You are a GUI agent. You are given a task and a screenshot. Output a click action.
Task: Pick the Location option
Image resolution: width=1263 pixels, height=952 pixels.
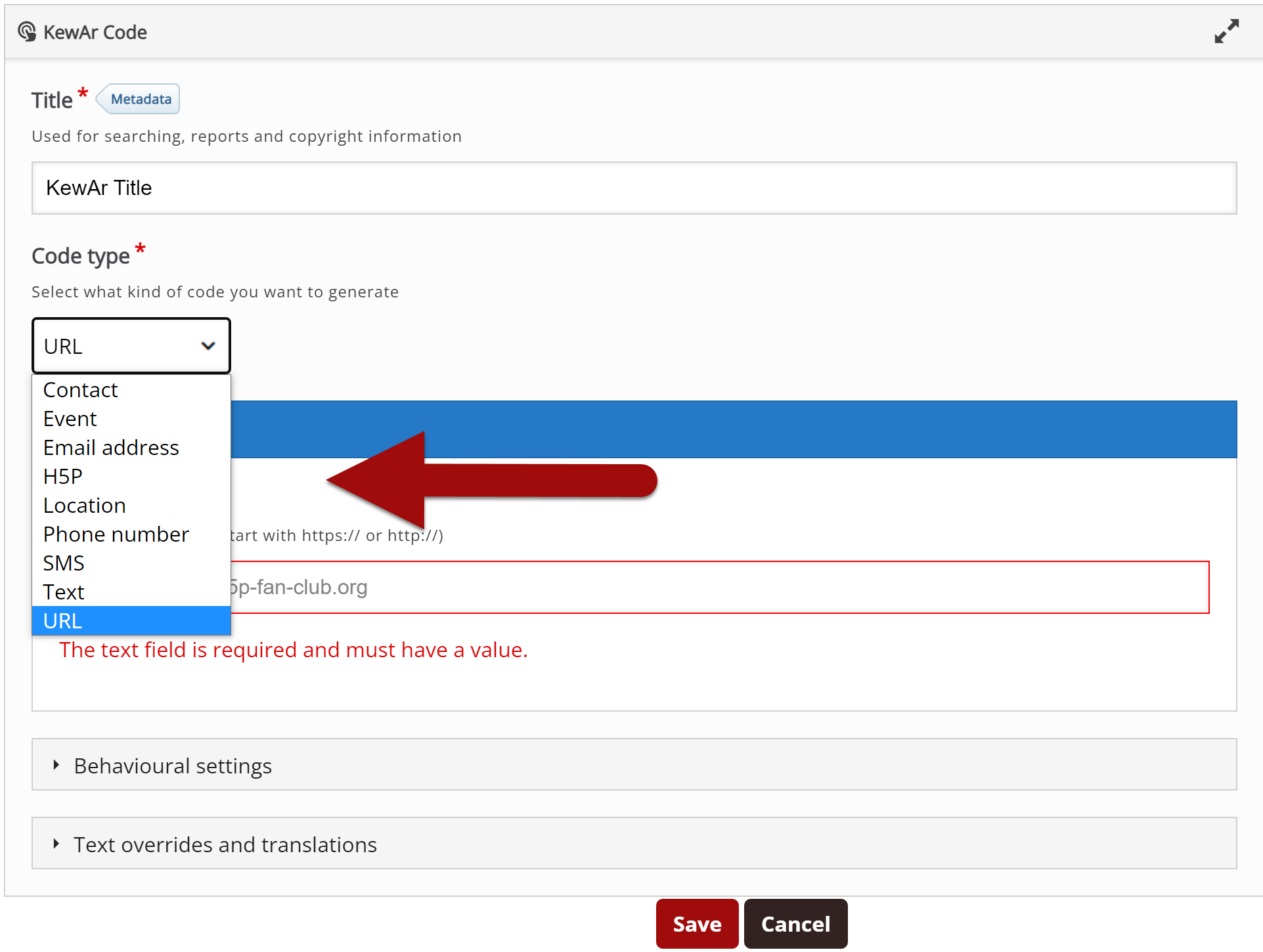84,506
